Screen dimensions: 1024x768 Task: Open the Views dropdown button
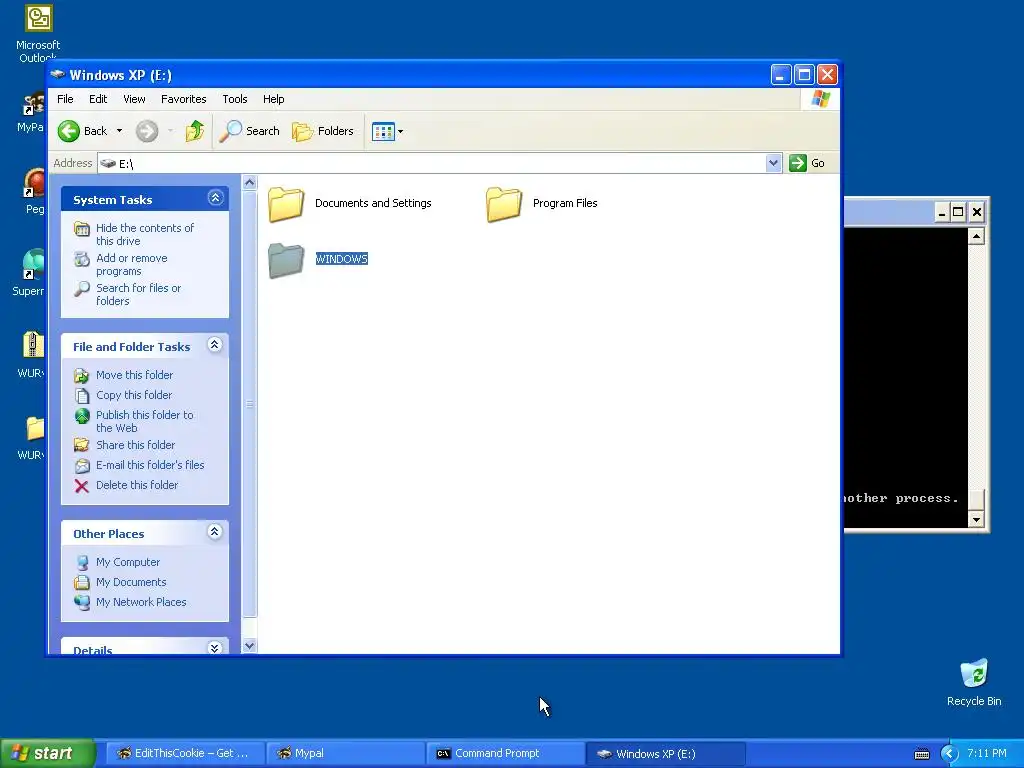pos(387,131)
